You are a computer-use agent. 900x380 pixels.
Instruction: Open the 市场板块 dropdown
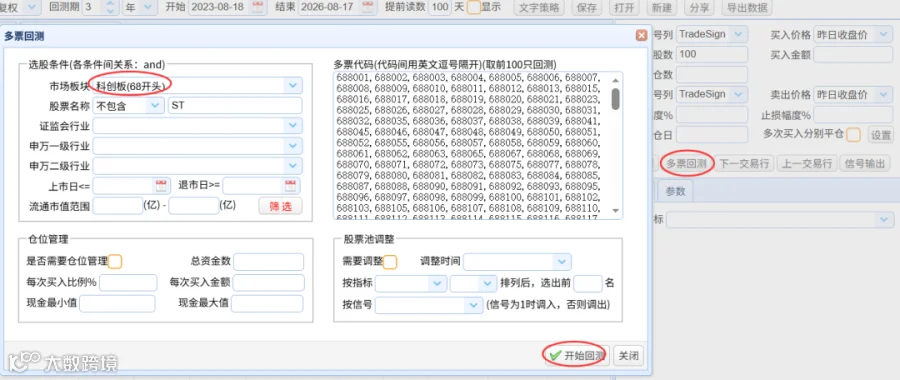pyautogui.click(x=293, y=86)
